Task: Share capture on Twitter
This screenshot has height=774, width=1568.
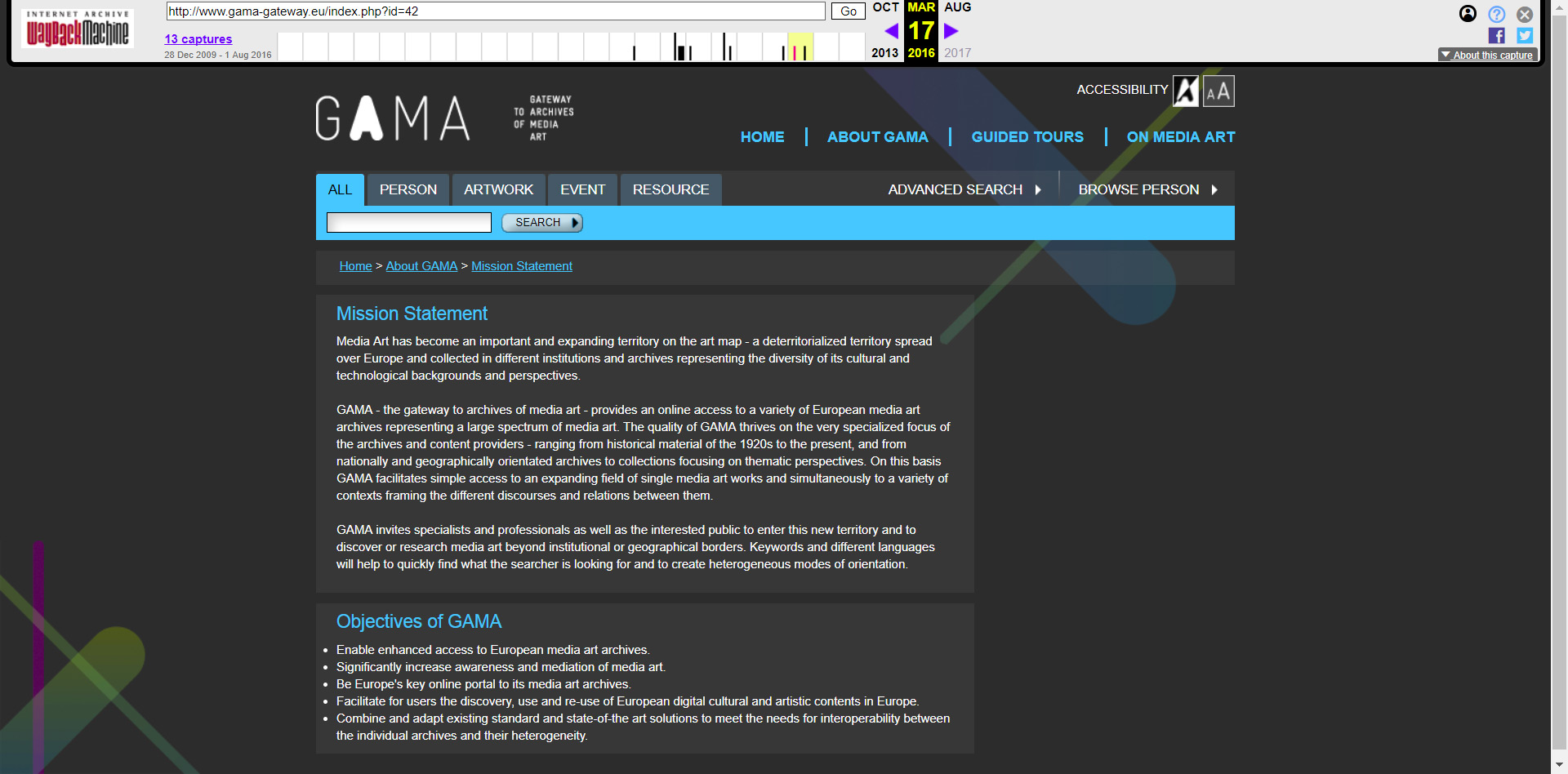Action: point(1524,35)
